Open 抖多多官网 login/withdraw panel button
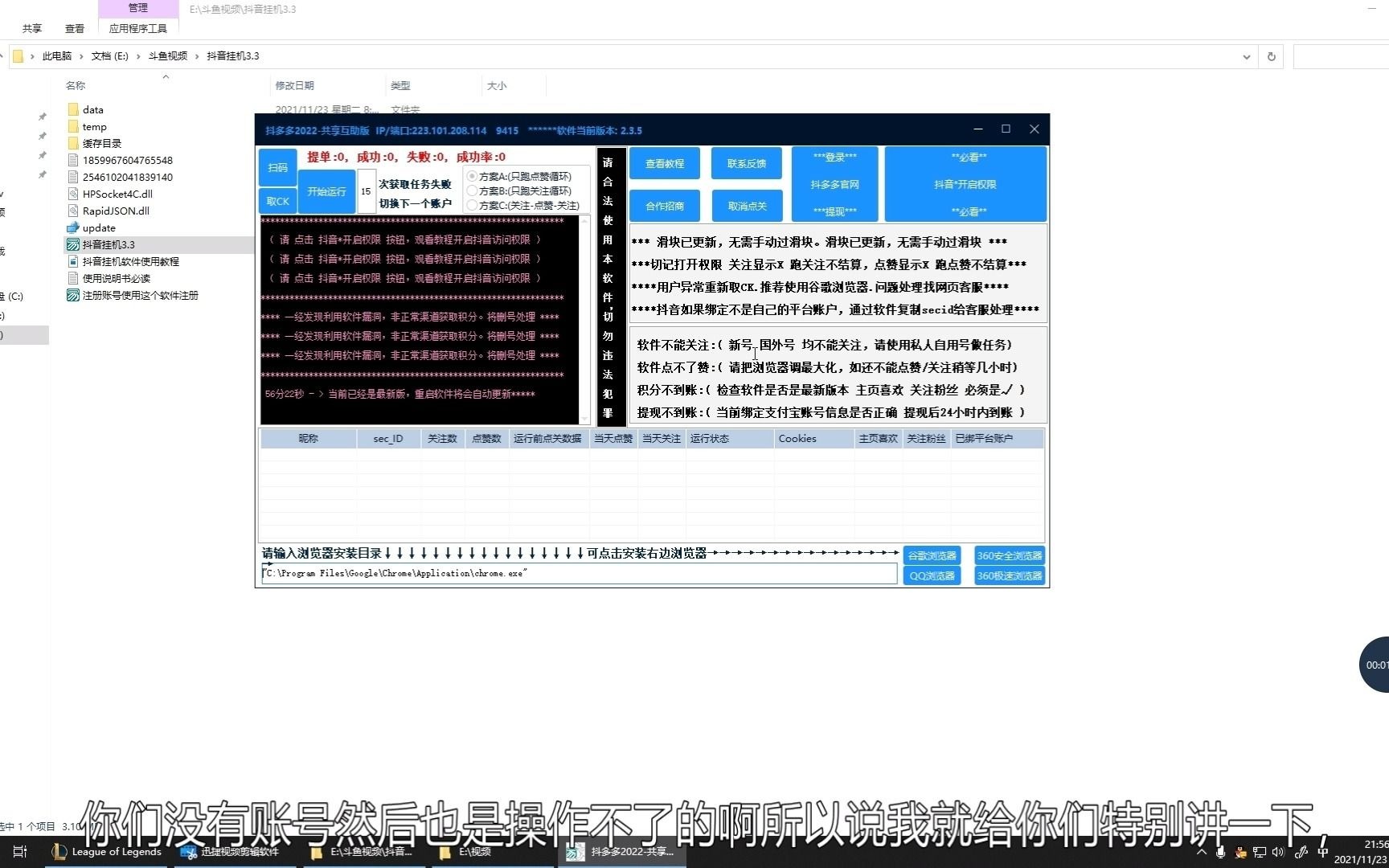 point(835,184)
